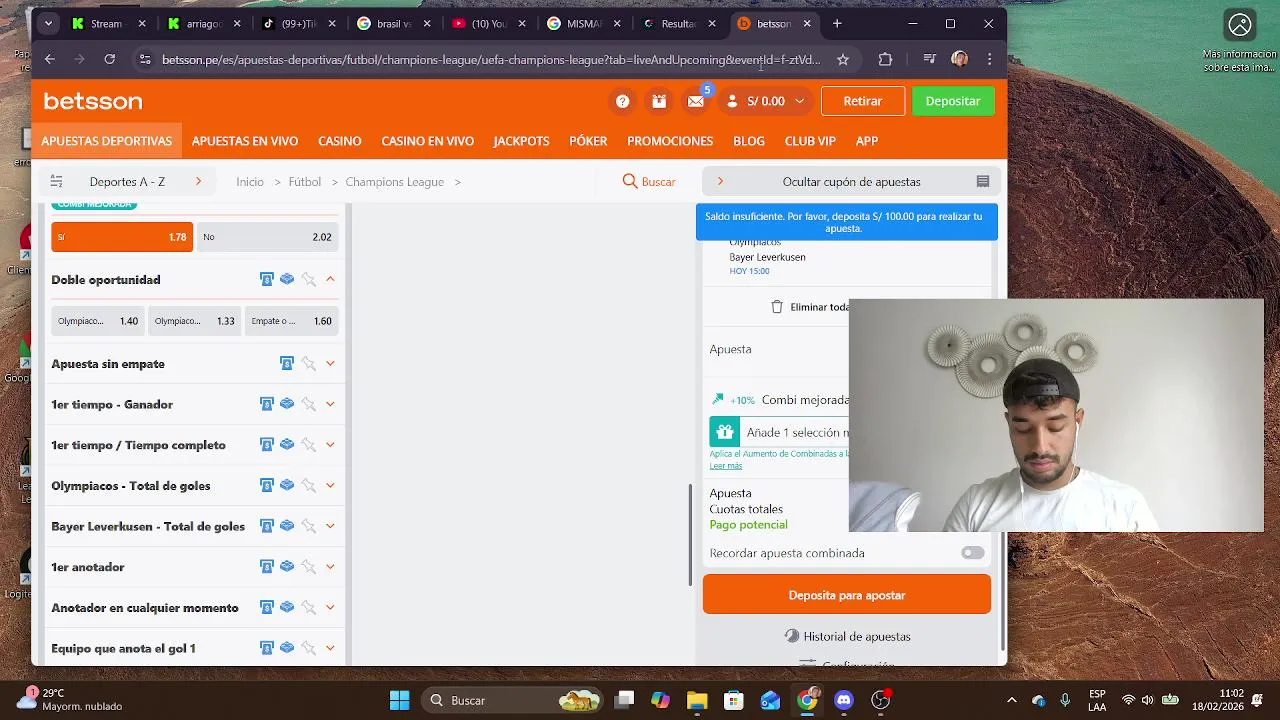Click the search magnifier icon beside Buscar
This screenshot has width=1280, height=720.
(630, 181)
